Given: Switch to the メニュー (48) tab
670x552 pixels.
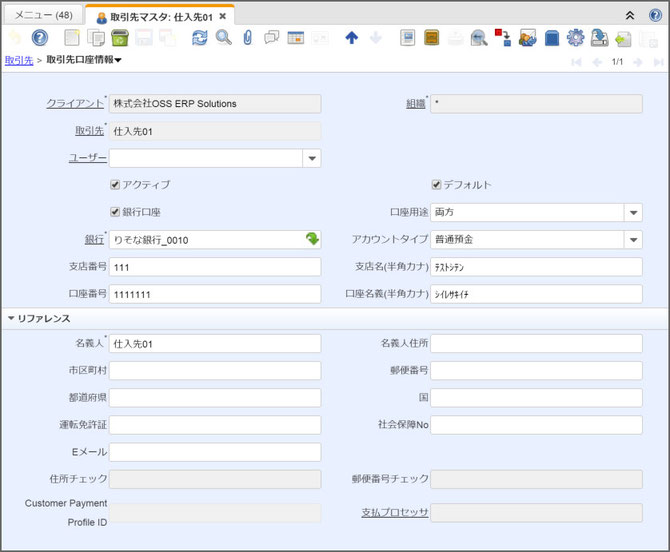Looking at the screenshot, I should [x=44, y=15].
